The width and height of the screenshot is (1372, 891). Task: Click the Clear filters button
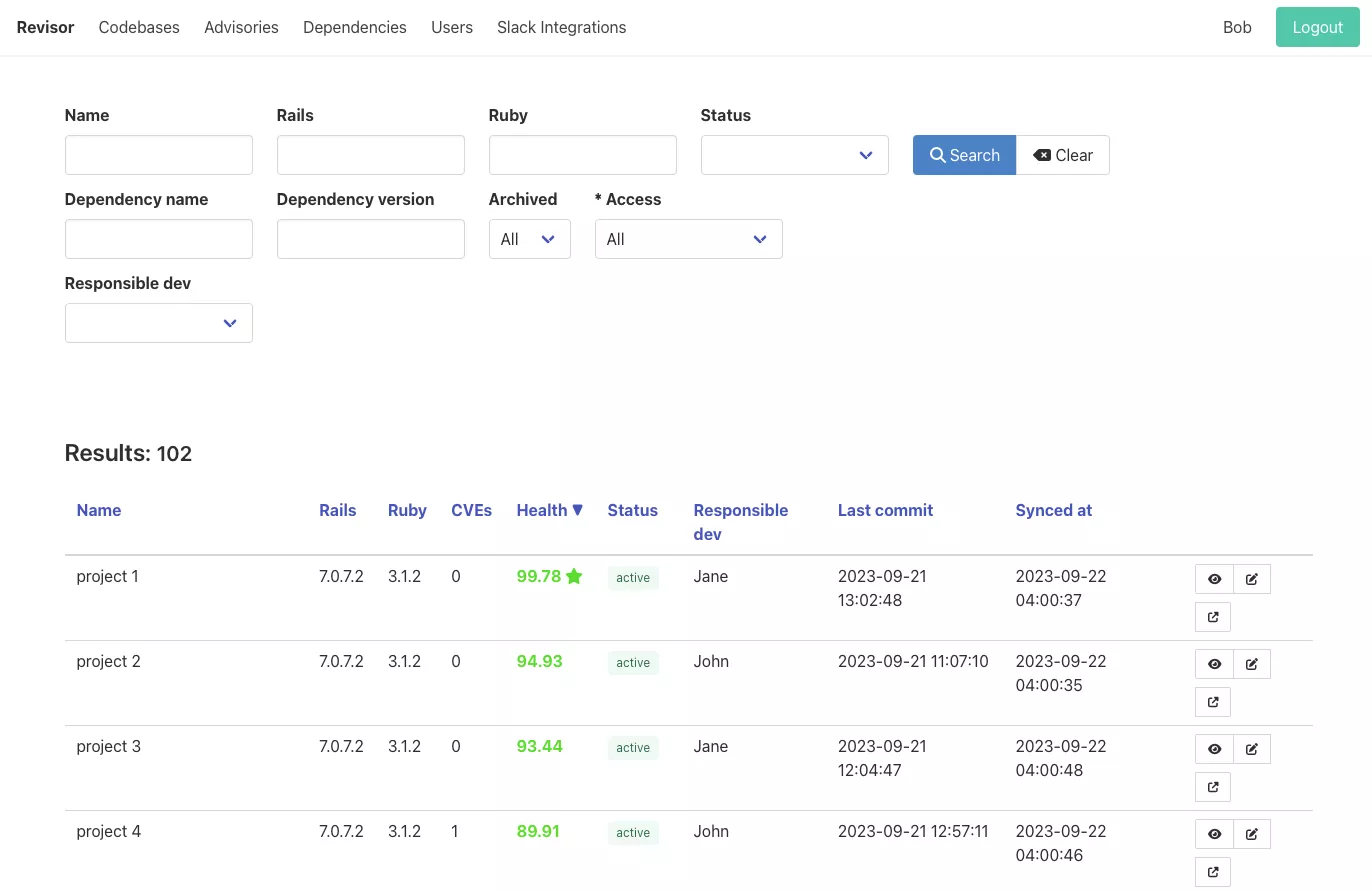click(1063, 155)
